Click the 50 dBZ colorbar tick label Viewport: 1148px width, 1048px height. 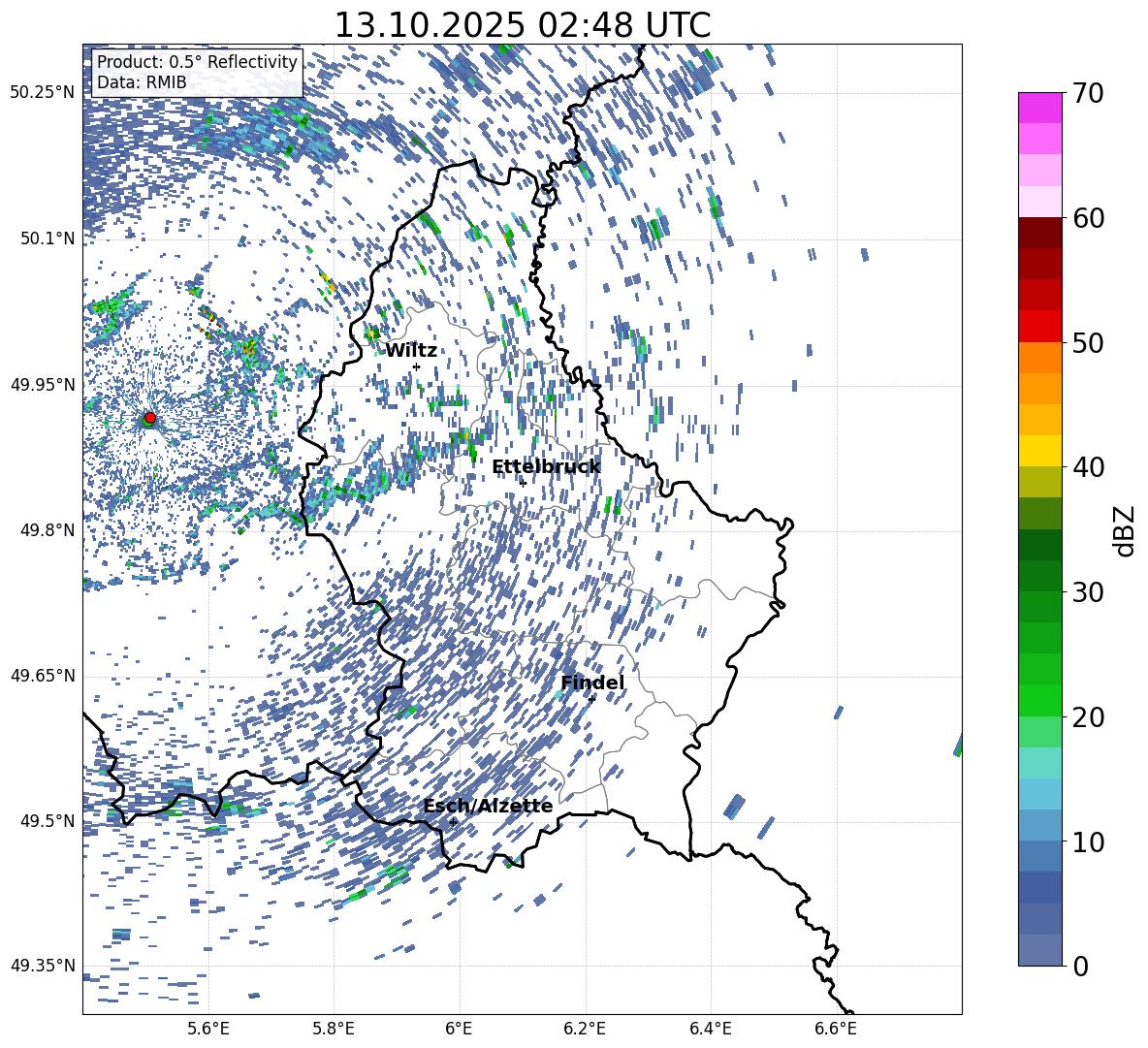coord(1087,342)
